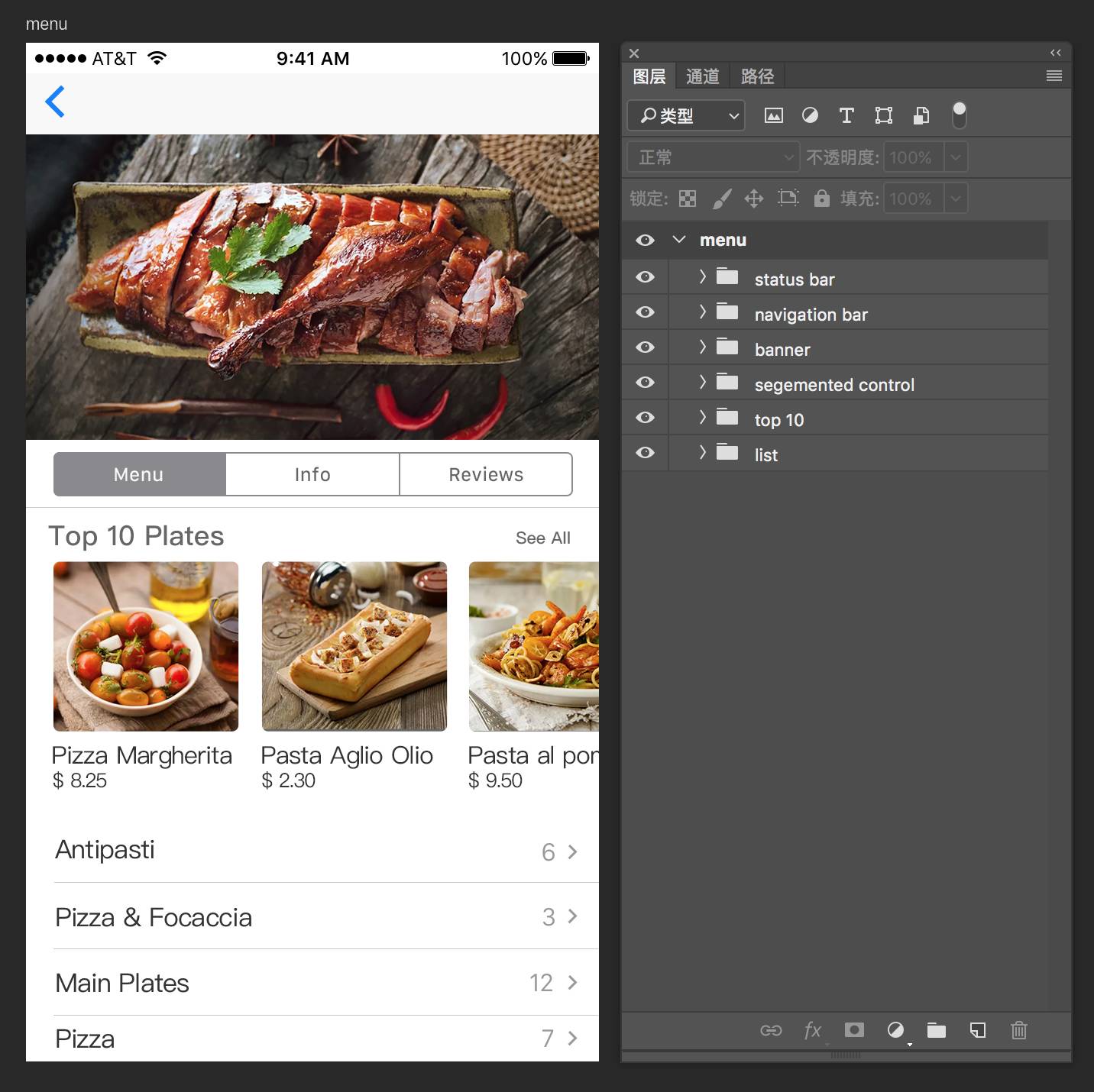Click the See All link
Screen dimensions: 1094x1092
pos(542,538)
